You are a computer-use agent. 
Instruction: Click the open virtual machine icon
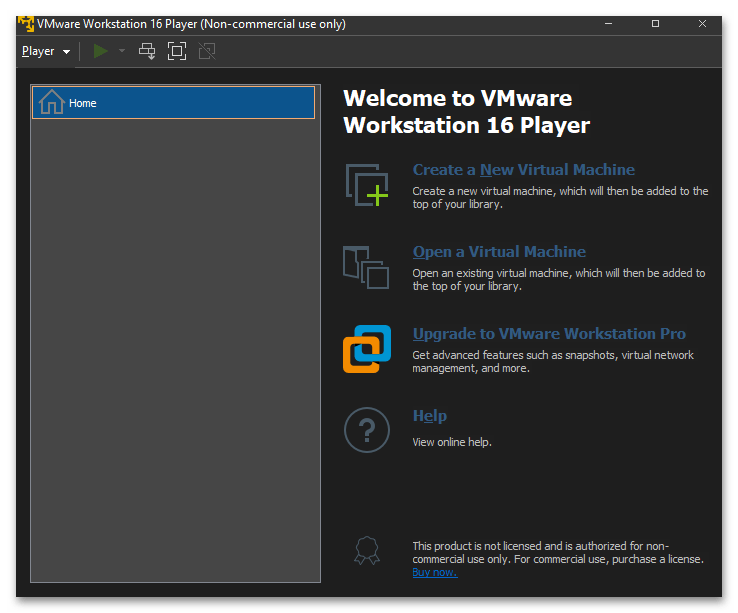click(x=366, y=267)
